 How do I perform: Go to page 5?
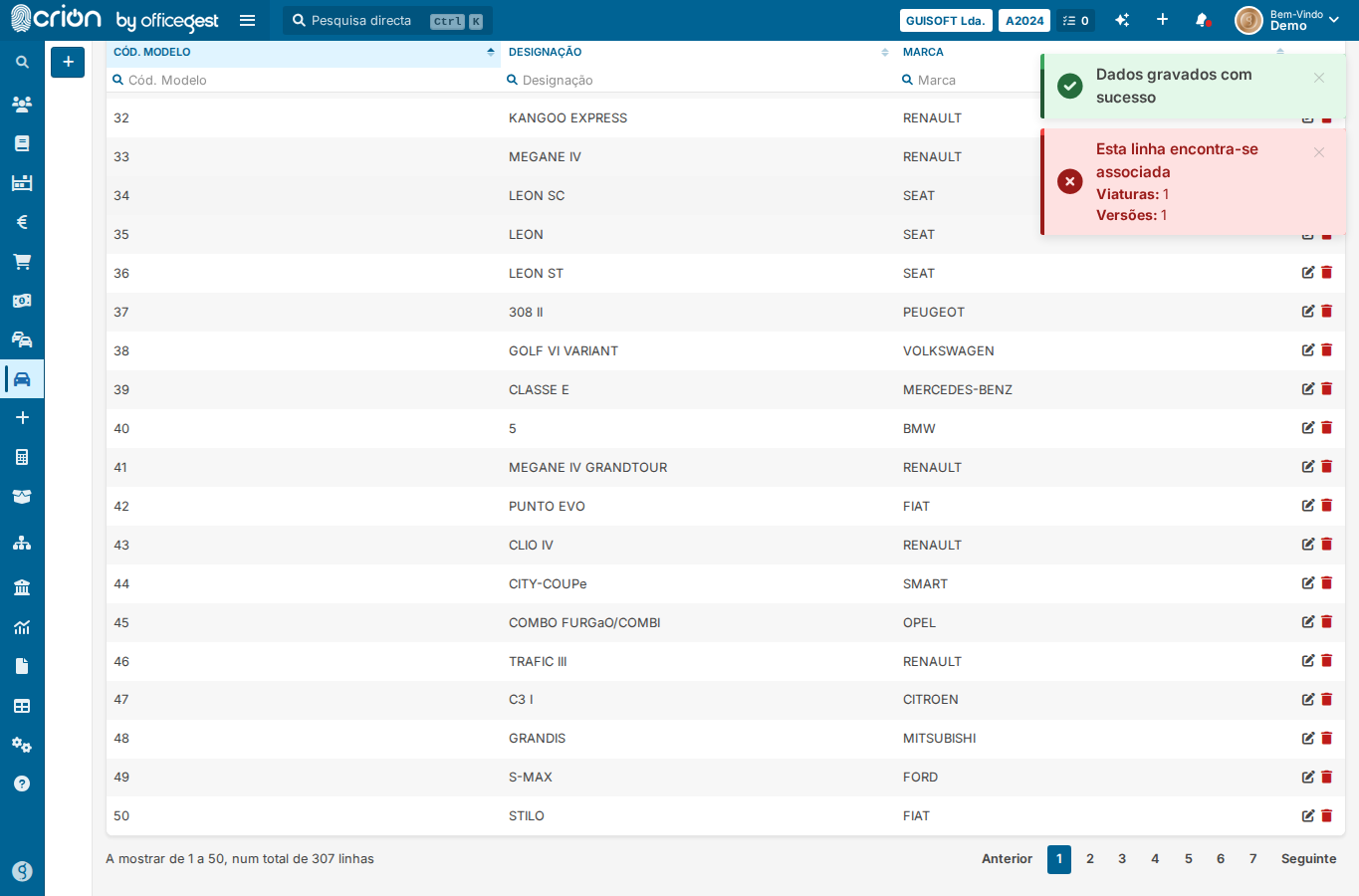(x=1188, y=859)
